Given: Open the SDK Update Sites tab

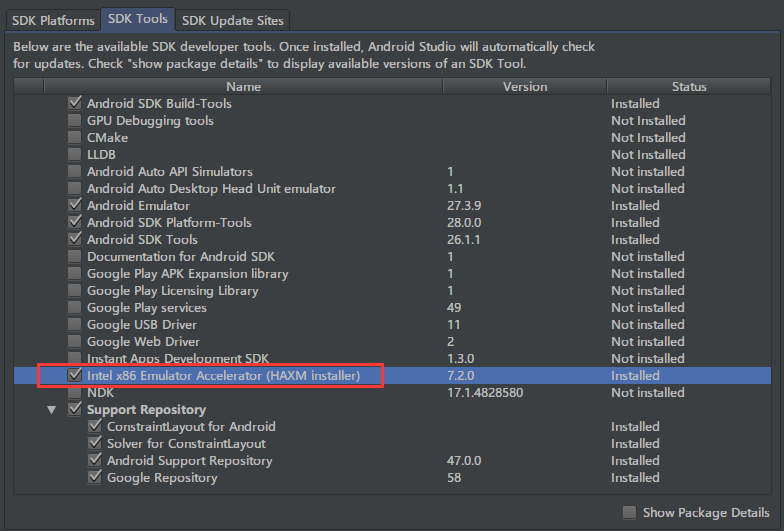Looking at the screenshot, I should tap(233, 20).
